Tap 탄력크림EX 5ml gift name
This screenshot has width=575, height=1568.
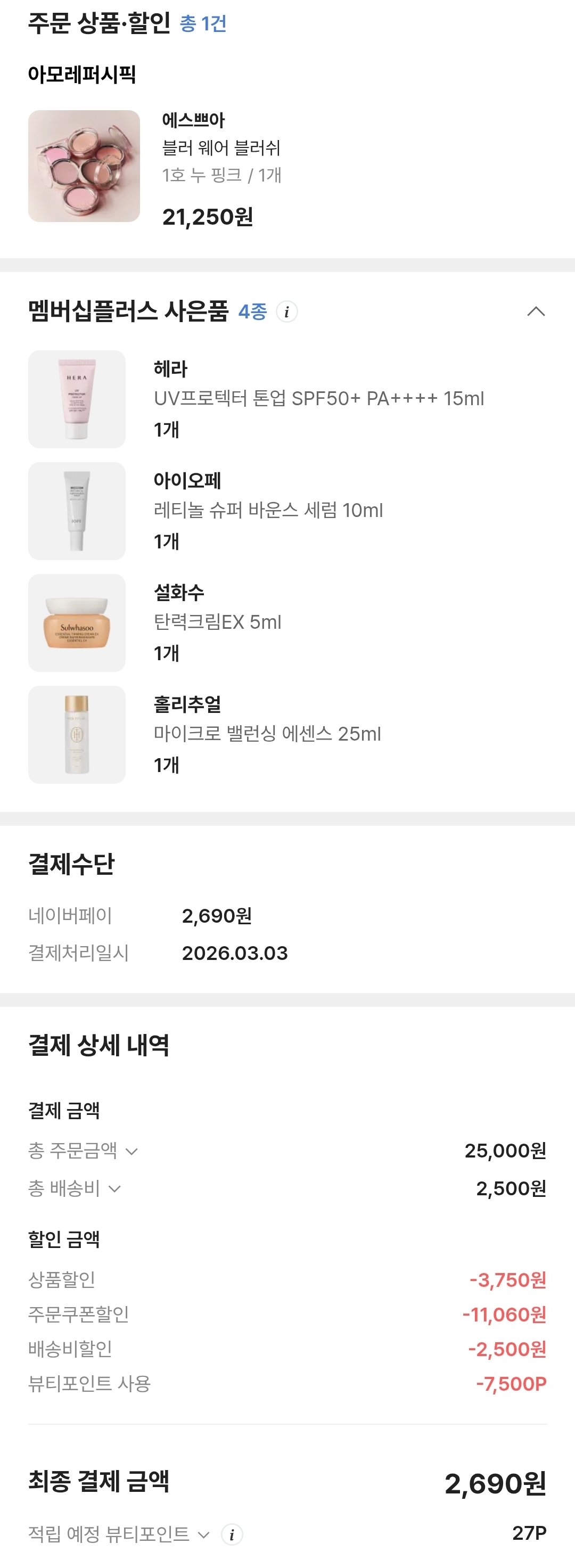pos(217,622)
